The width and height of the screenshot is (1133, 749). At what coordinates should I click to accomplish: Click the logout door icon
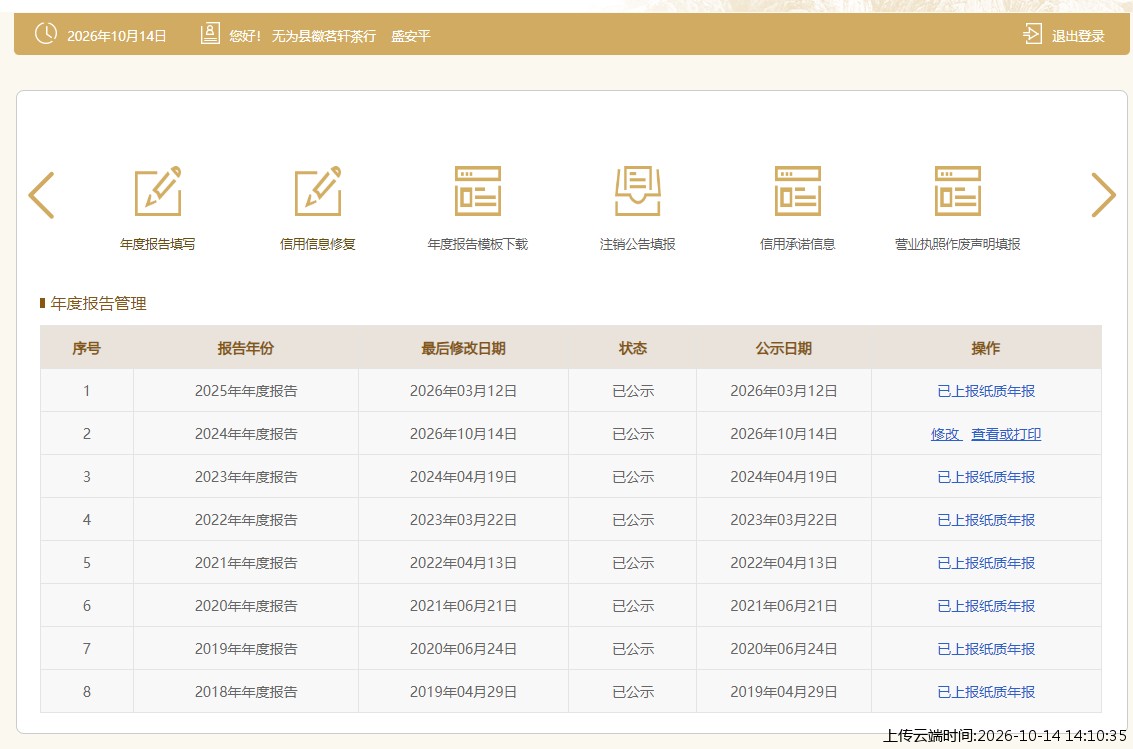point(1033,34)
